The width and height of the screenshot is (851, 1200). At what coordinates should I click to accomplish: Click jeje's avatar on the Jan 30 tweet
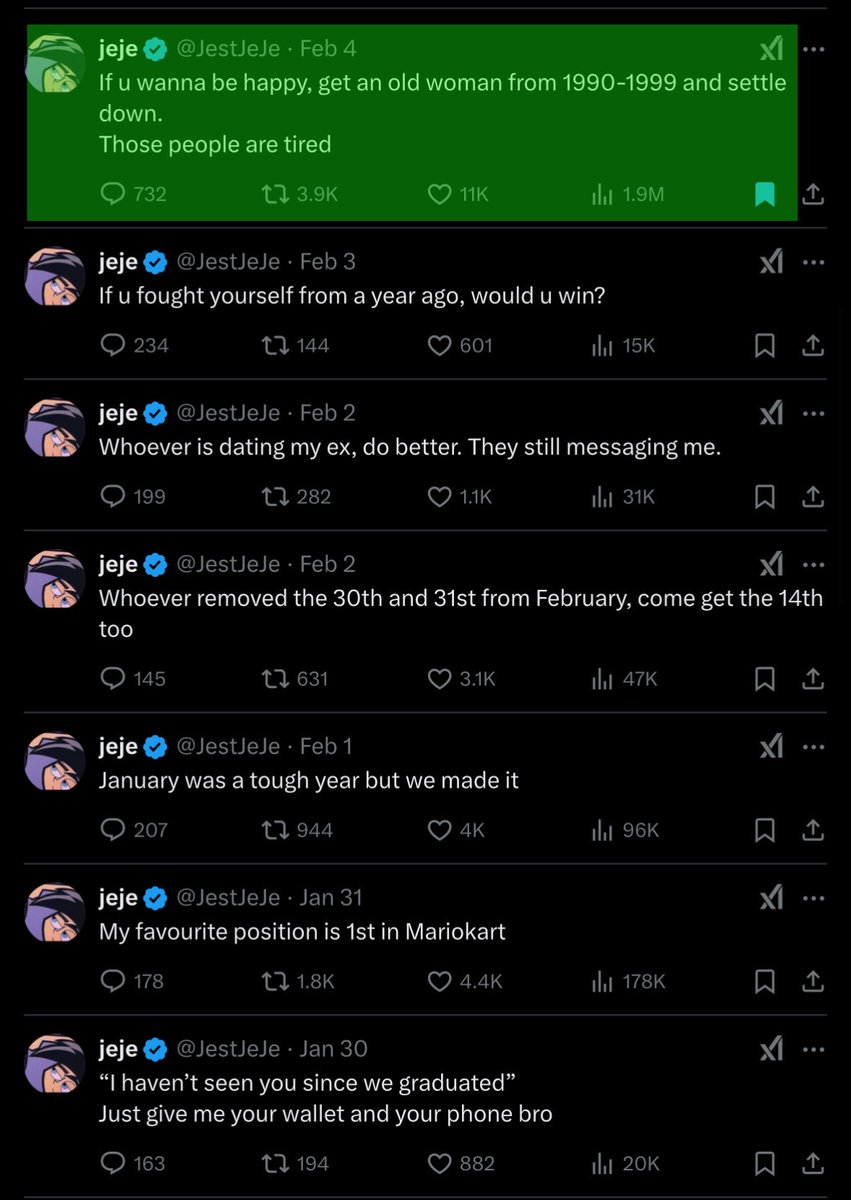[x=57, y=1062]
